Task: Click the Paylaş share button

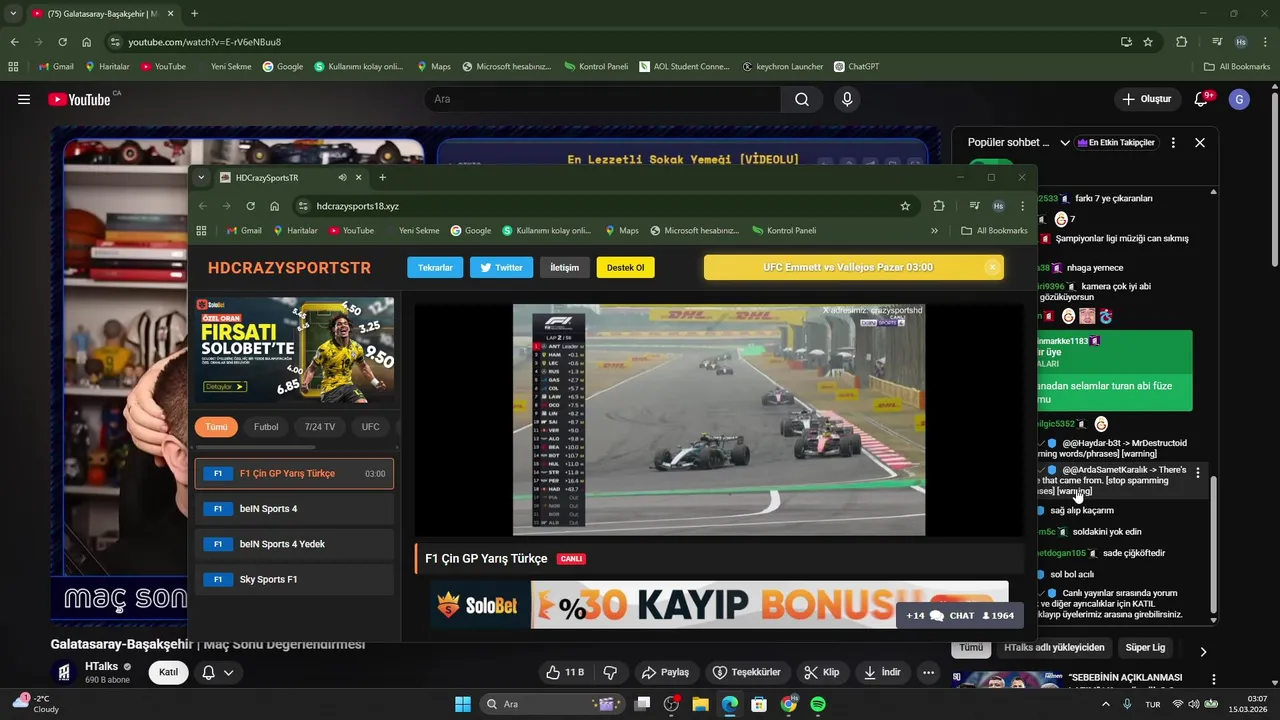Action: point(666,672)
